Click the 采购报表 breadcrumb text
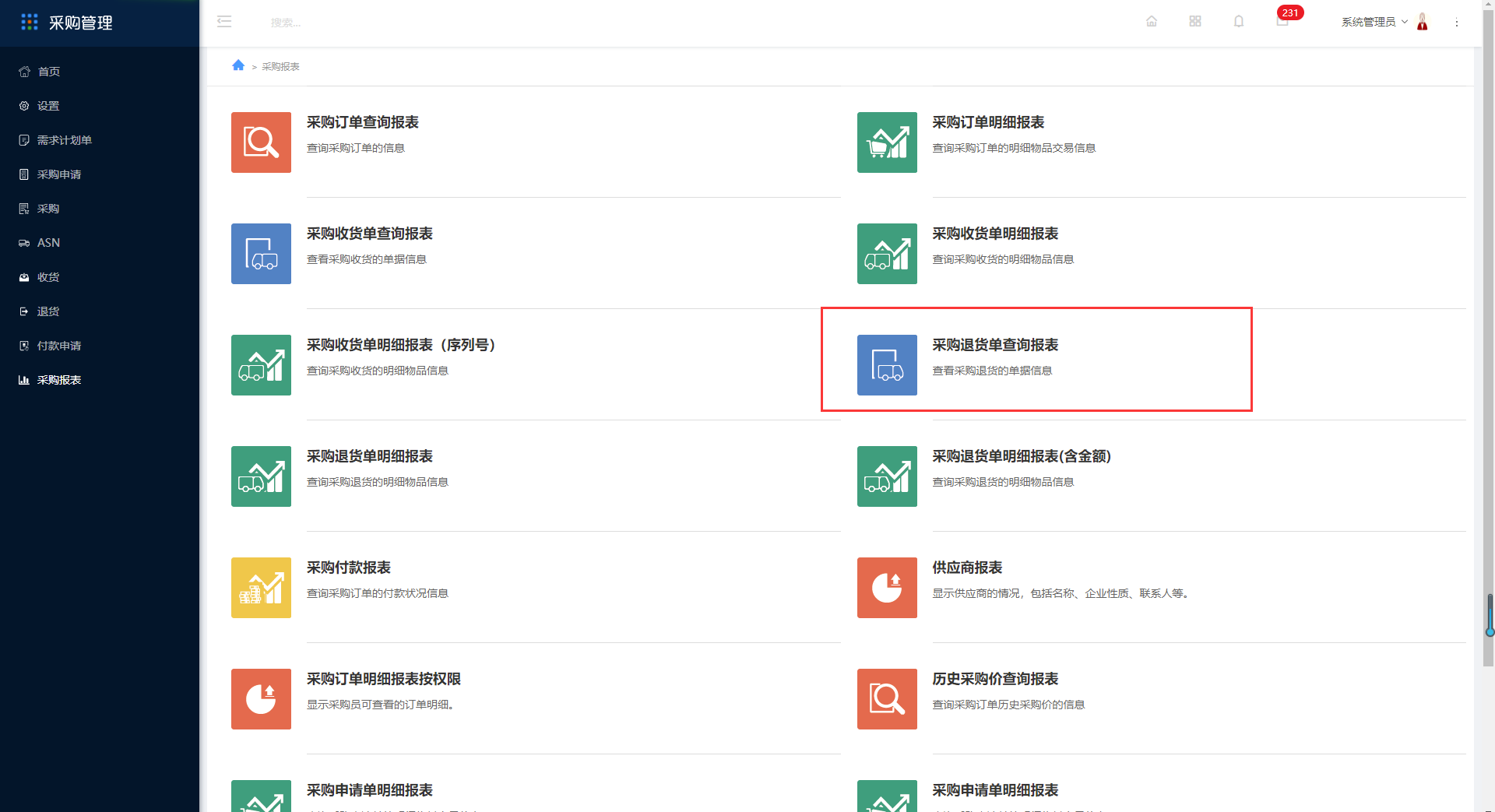Image resolution: width=1495 pixels, height=812 pixels. click(x=280, y=67)
